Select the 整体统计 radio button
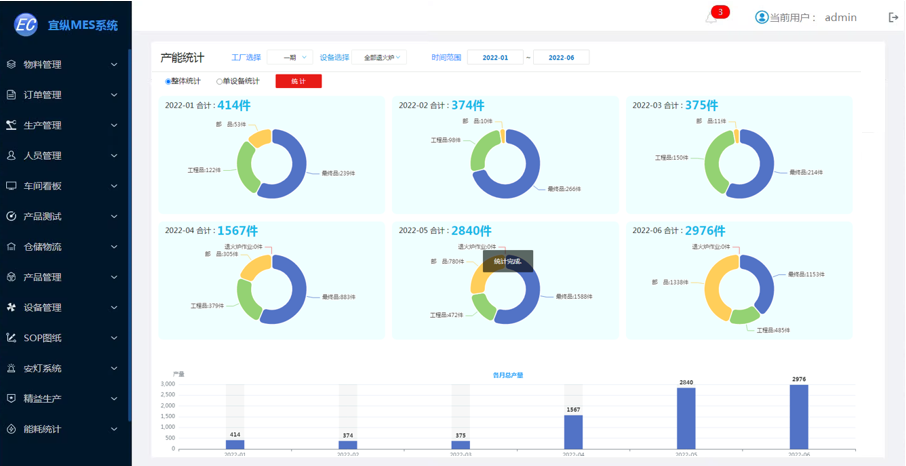The width and height of the screenshot is (906, 466). click(168, 81)
